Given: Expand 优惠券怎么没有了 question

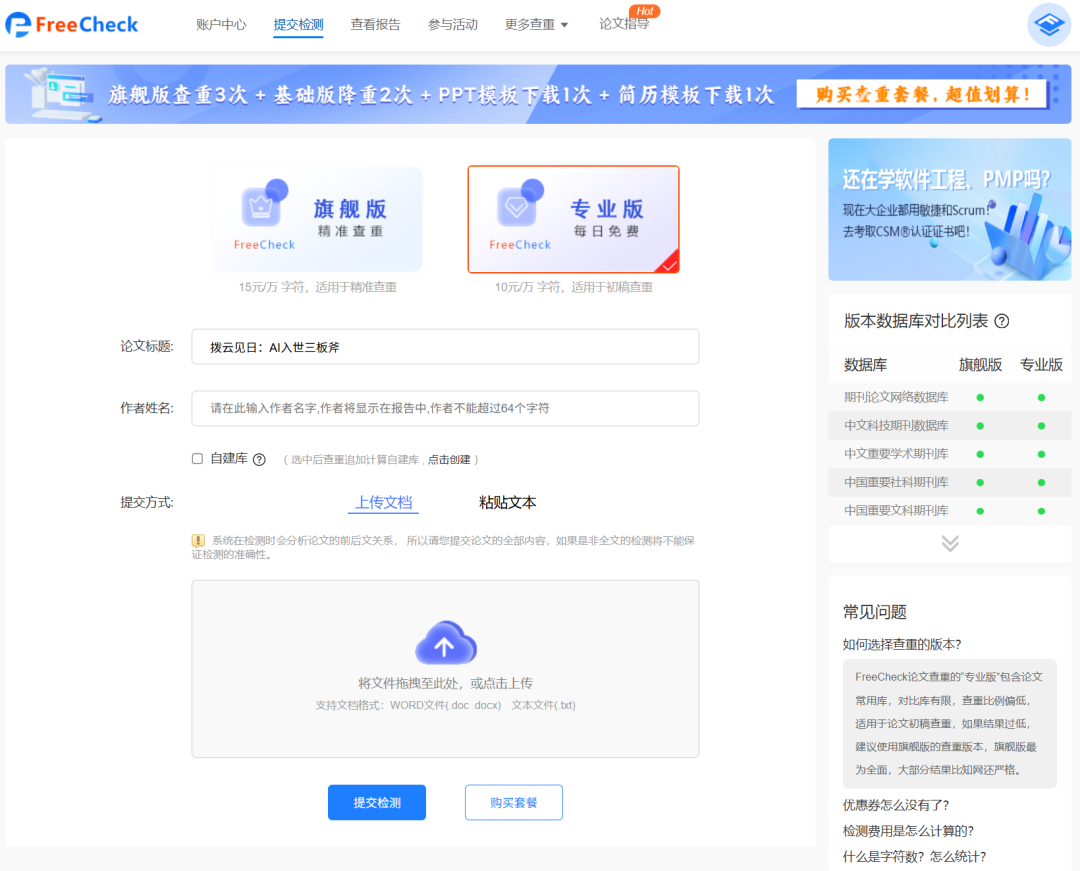Looking at the screenshot, I should pos(895,804).
